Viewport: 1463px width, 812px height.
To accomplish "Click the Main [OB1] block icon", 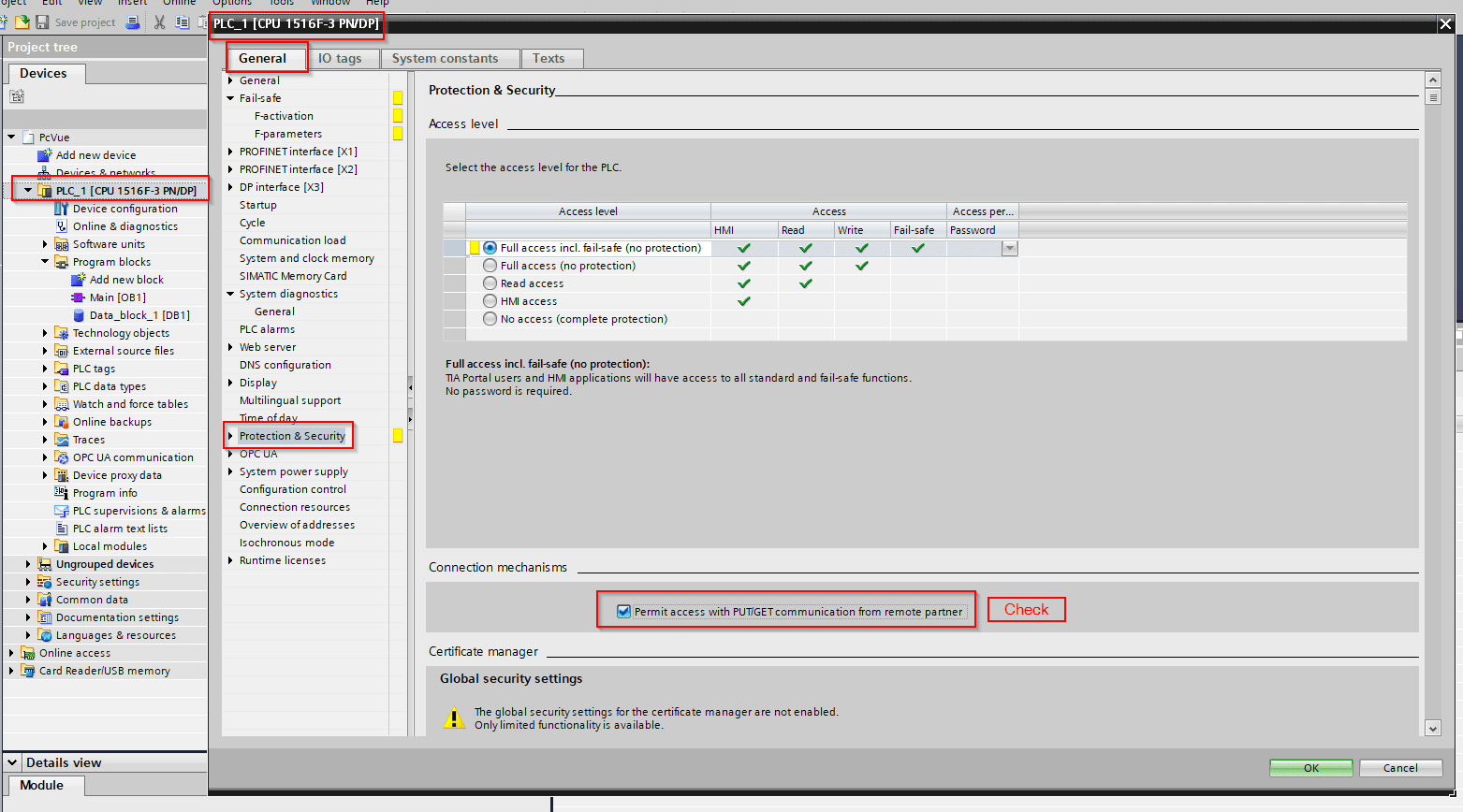I will click(79, 297).
